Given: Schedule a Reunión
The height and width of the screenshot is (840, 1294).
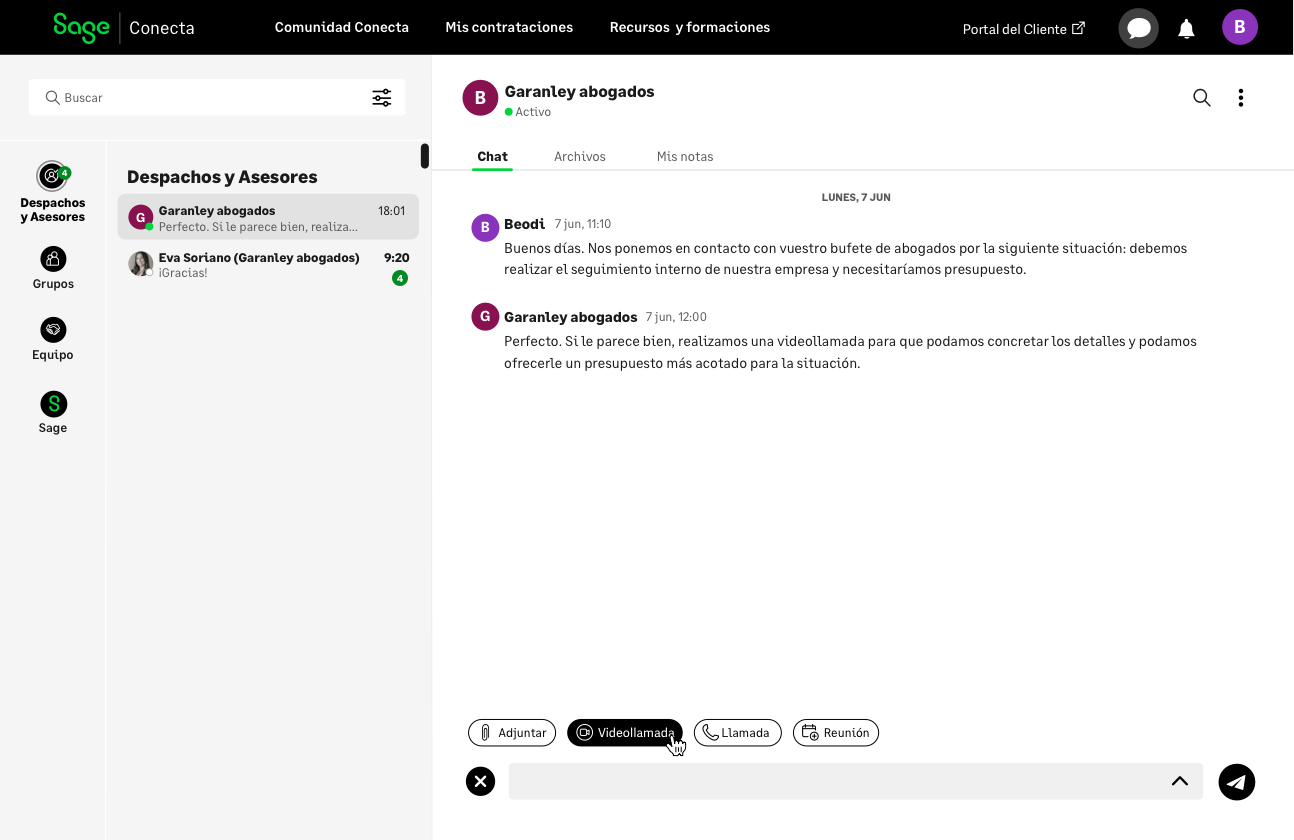Looking at the screenshot, I should 836,733.
